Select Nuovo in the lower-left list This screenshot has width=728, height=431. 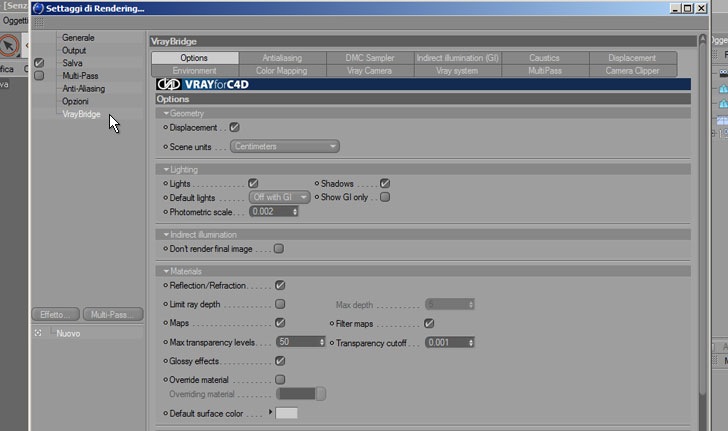tap(68, 333)
